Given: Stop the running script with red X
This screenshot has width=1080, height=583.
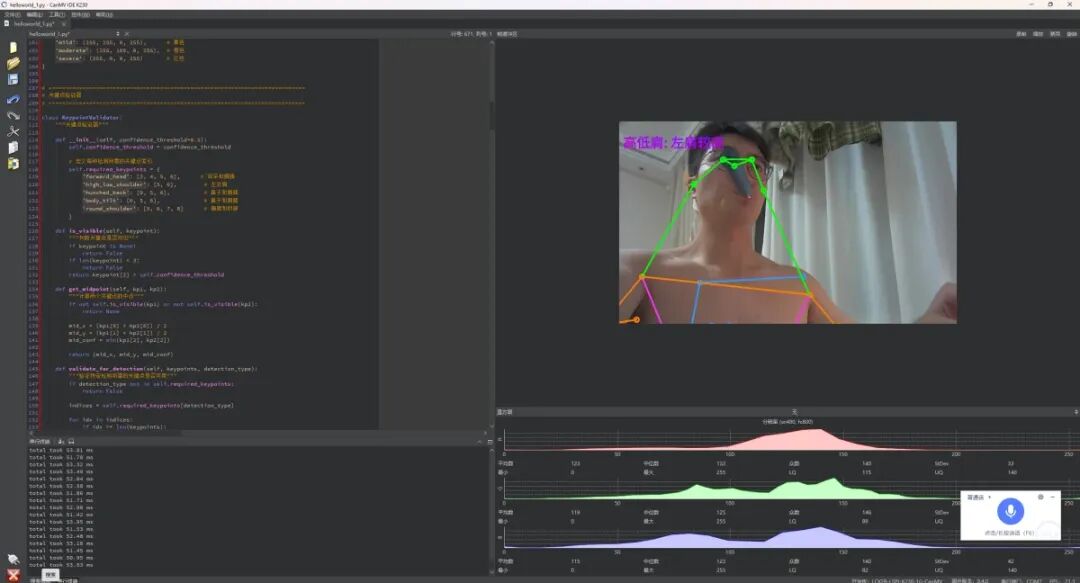Looking at the screenshot, I should (x=13, y=575).
